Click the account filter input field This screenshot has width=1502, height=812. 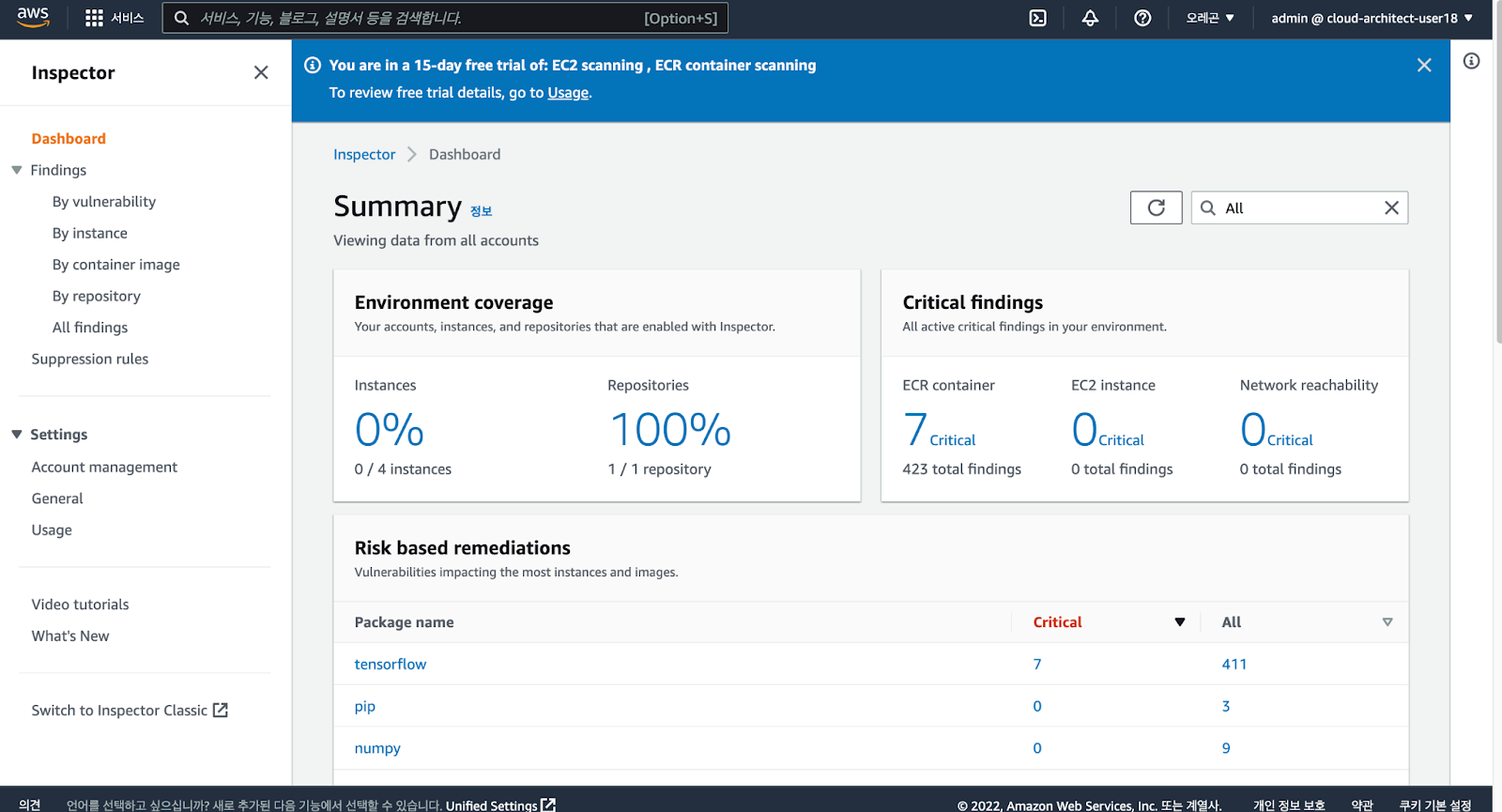coord(1299,207)
